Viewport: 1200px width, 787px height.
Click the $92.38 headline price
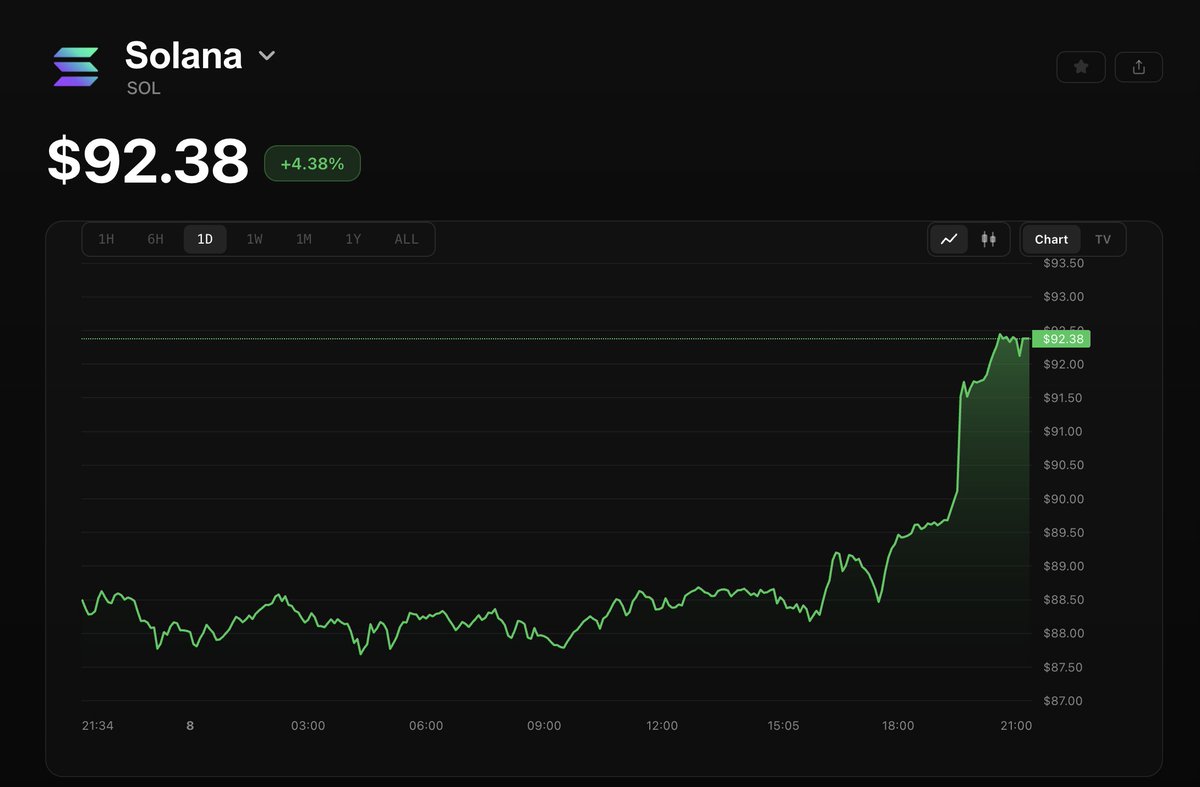(x=148, y=162)
